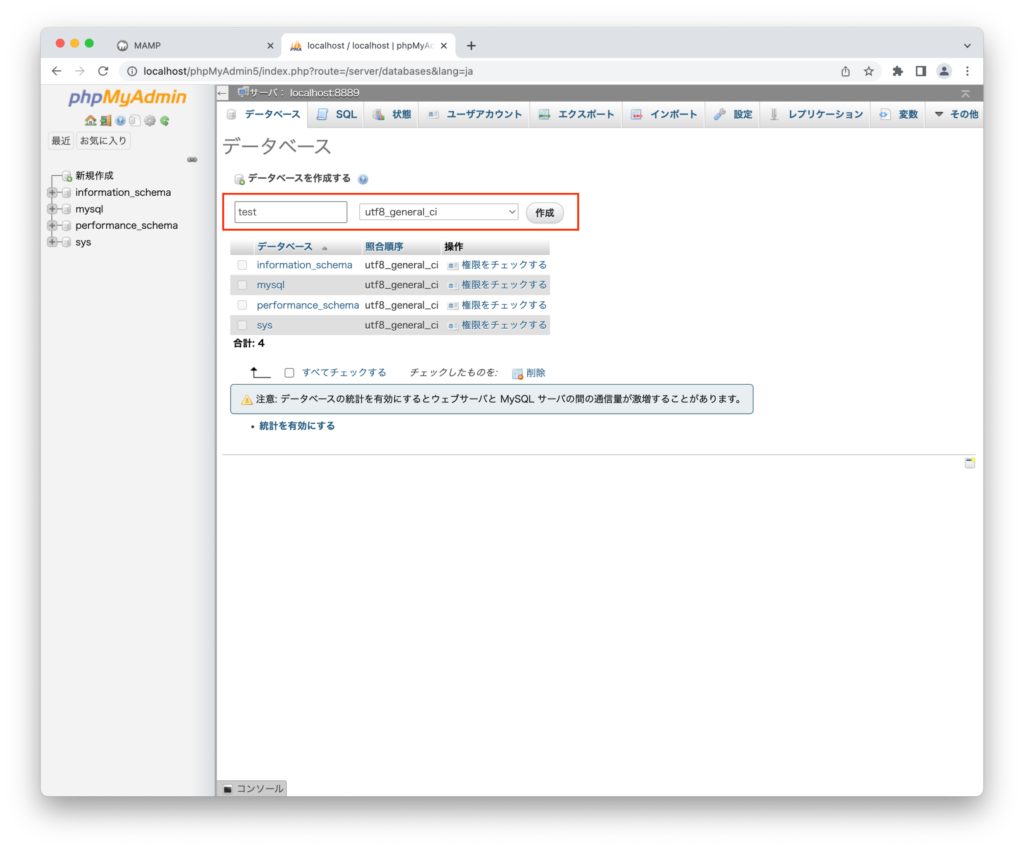The width and height of the screenshot is (1024, 850).
Task: Check the information_schema row checkbox
Action: pyautogui.click(x=242, y=265)
